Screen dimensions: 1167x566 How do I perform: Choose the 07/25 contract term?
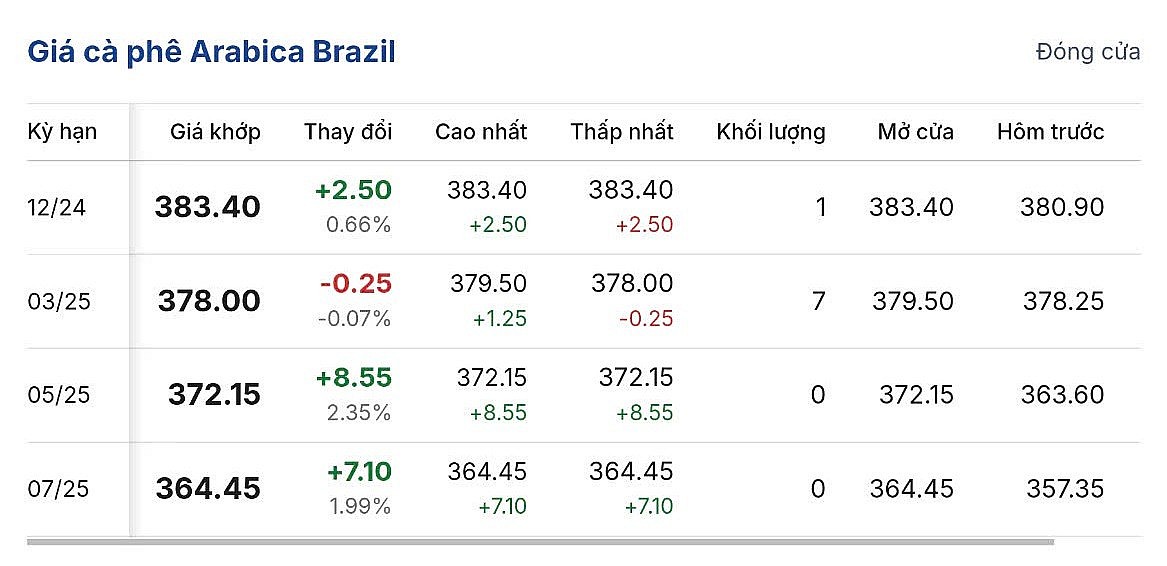pos(59,489)
